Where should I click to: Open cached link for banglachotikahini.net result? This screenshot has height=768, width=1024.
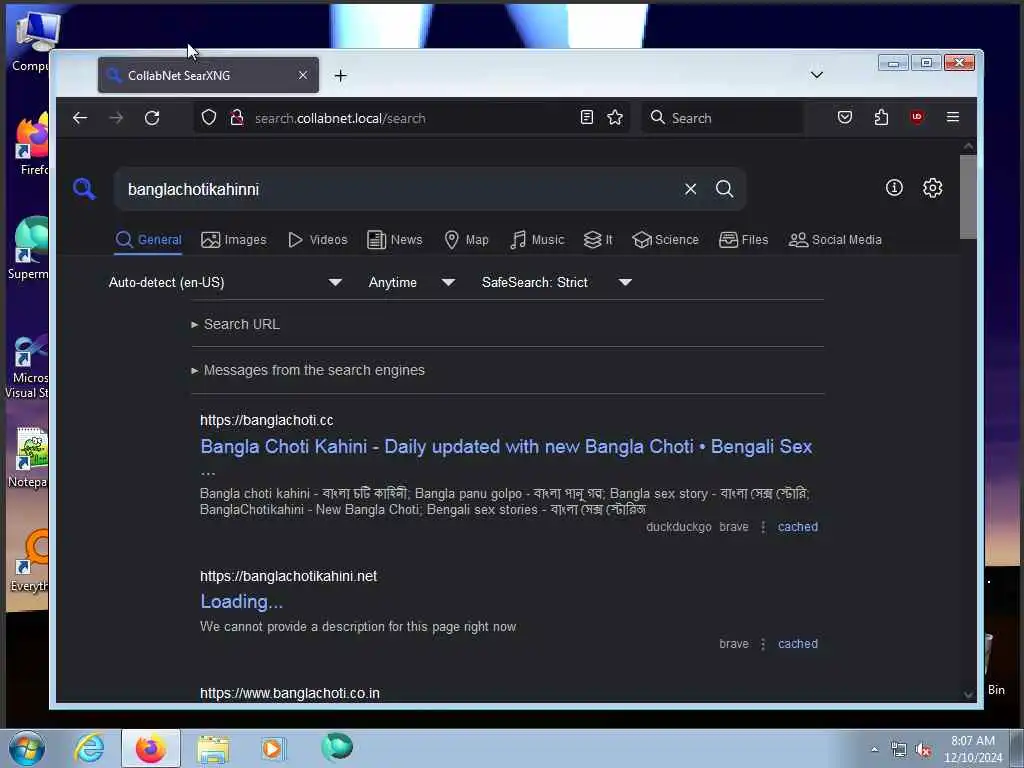[x=797, y=643]
